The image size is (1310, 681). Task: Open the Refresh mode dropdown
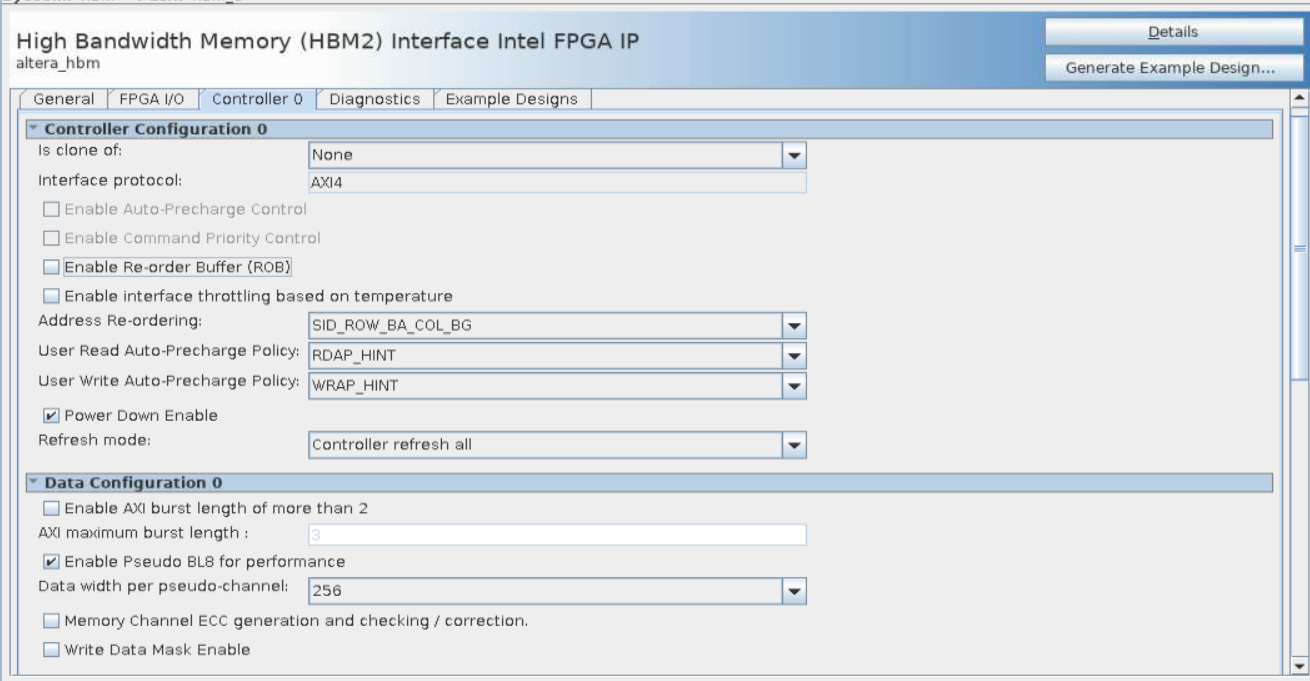point(794,445)
